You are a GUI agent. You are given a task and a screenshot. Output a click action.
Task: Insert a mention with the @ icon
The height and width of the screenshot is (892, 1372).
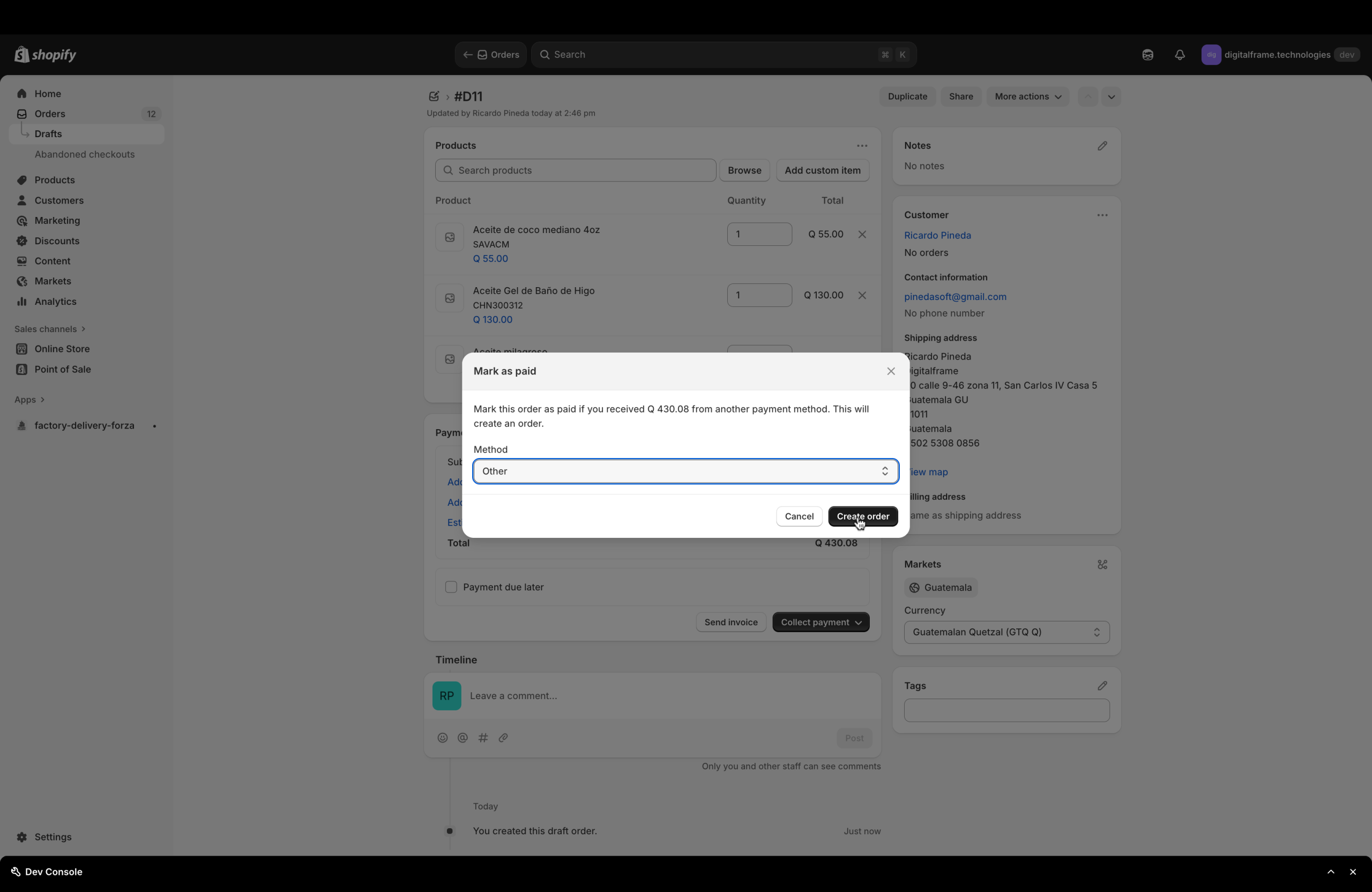pos(463,738)
